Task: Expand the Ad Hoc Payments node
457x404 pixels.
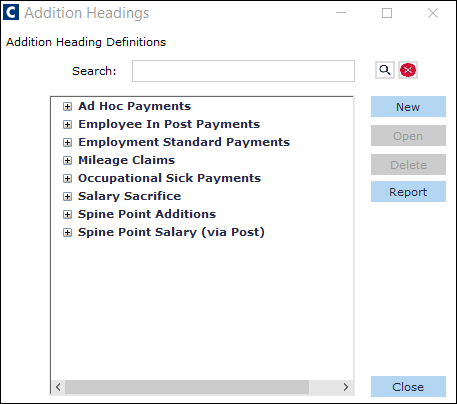Action: 67,106
